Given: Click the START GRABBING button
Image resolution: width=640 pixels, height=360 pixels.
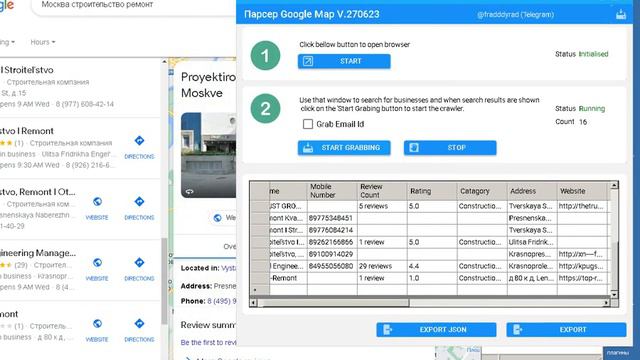Looking at the screenshot, I should pyautogui.click(x=344, y=148).
